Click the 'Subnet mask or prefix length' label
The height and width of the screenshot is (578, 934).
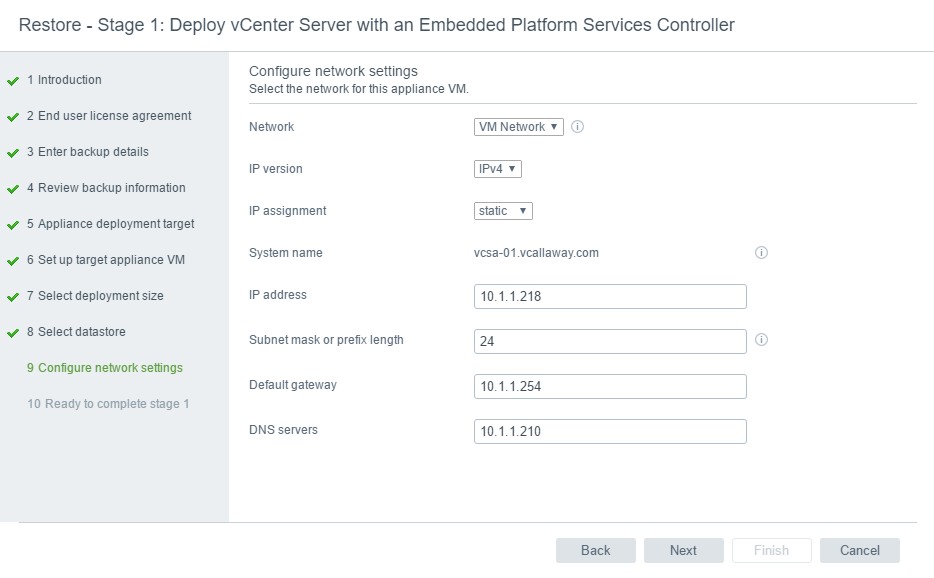pyautogui.click(x=326, y=340)
